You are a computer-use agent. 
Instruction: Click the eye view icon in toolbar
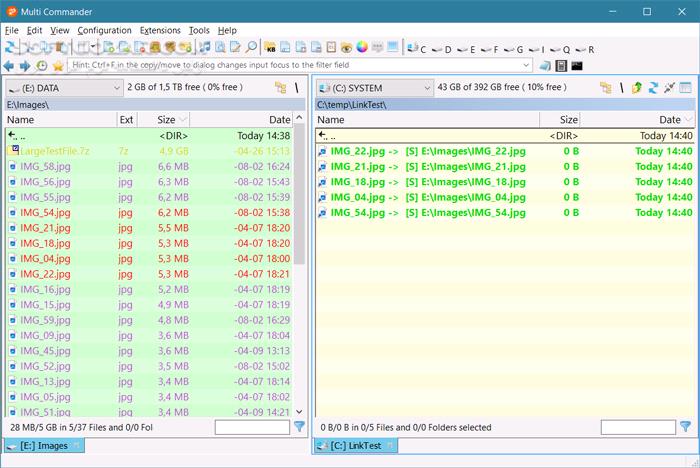coord(346,47)
